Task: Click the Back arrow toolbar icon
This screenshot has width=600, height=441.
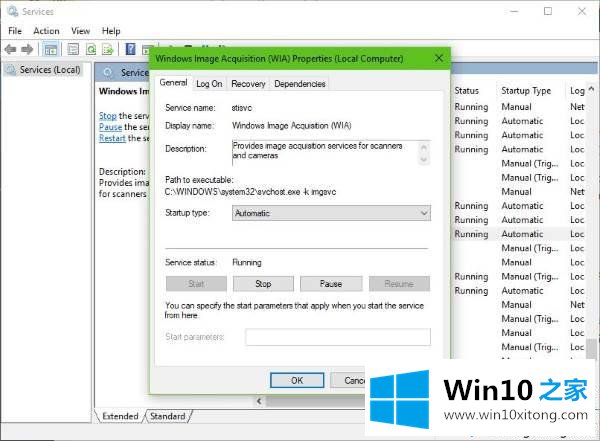Action: coord(10,49)
